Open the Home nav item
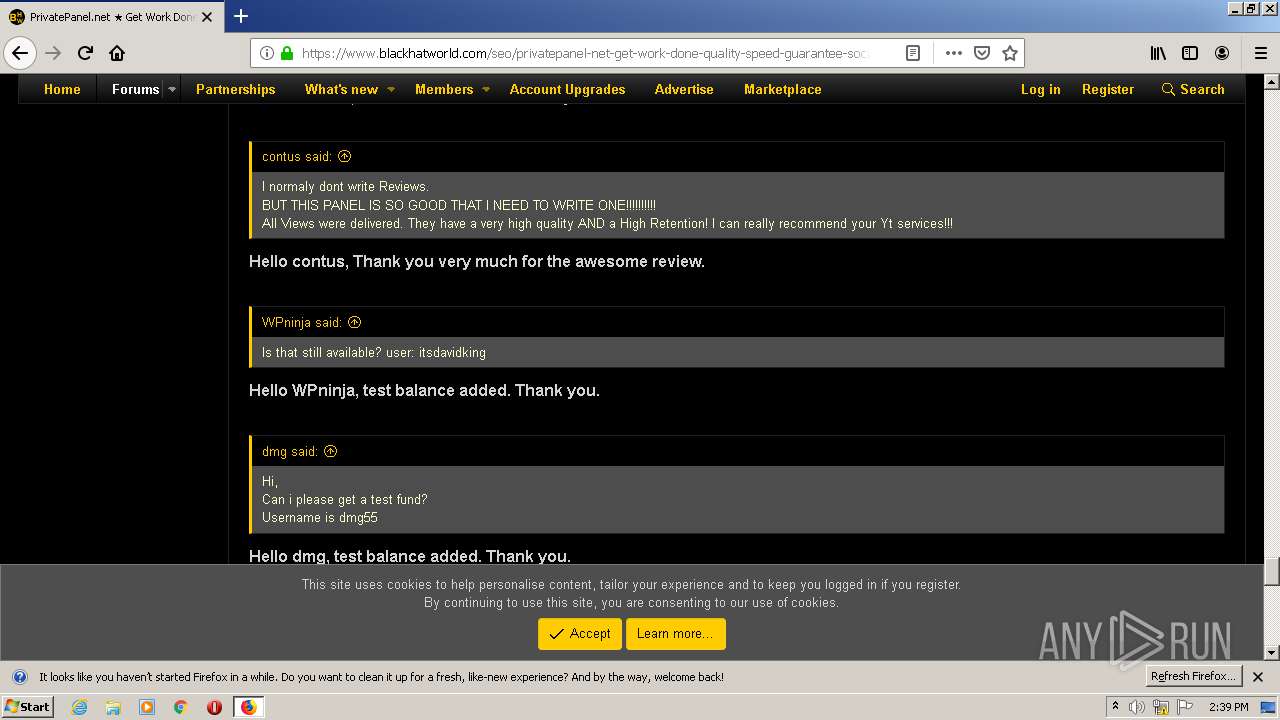Viewport: 1280px width, 720px height. pos(62,89)
